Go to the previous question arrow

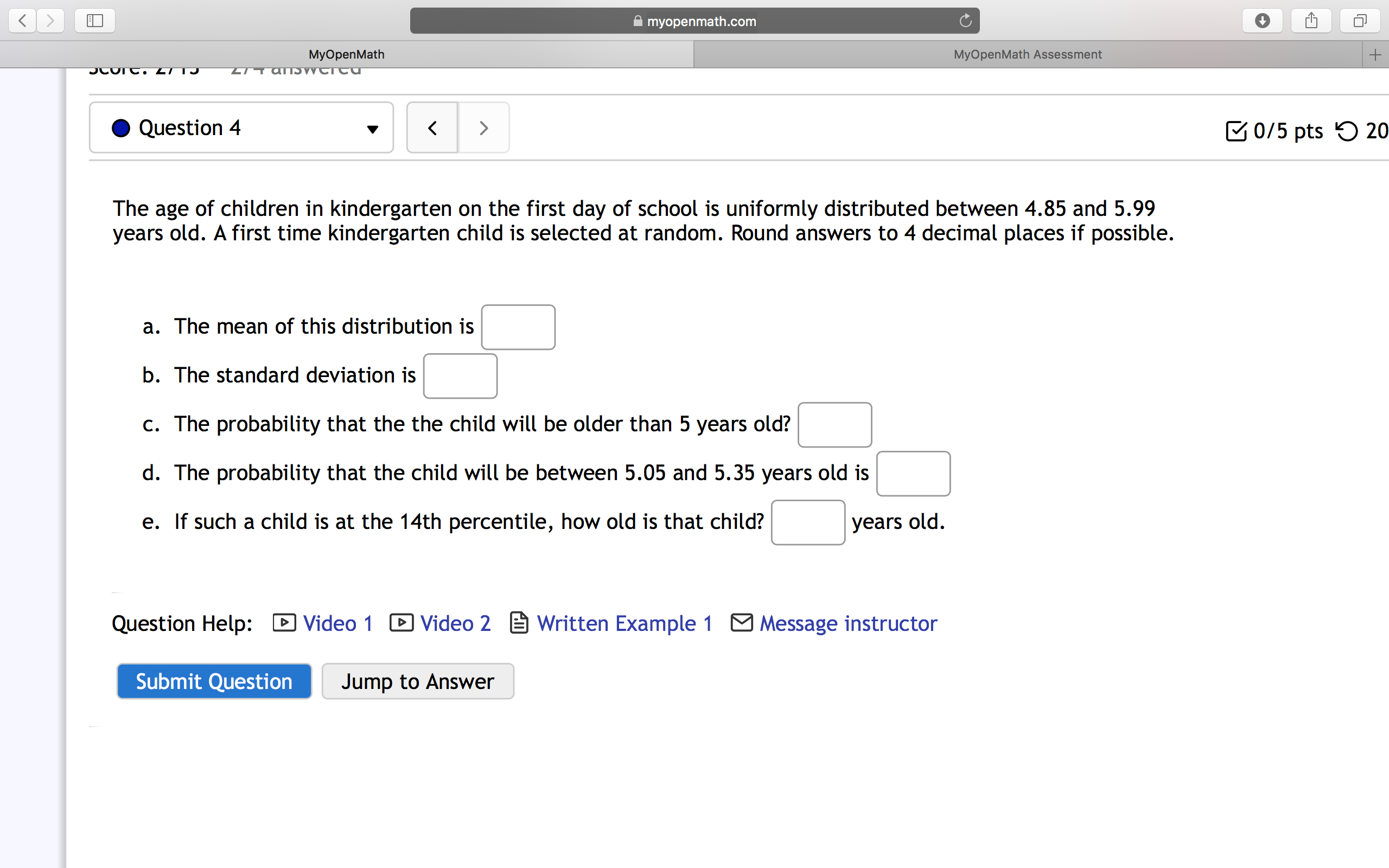coord(432,127)
